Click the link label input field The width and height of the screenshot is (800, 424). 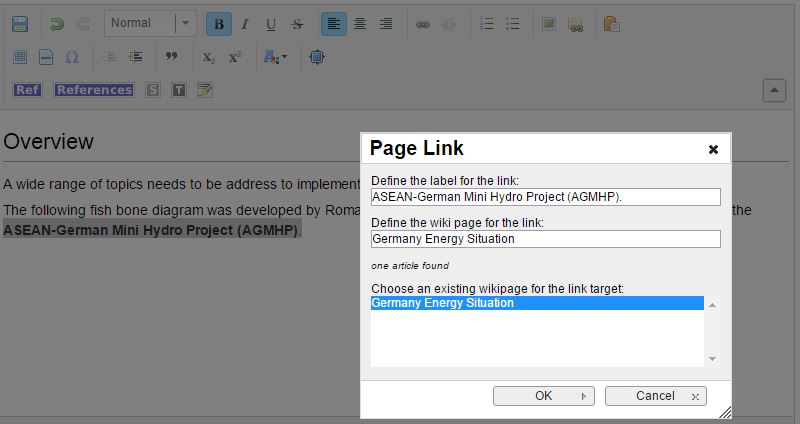coord(545,197)
